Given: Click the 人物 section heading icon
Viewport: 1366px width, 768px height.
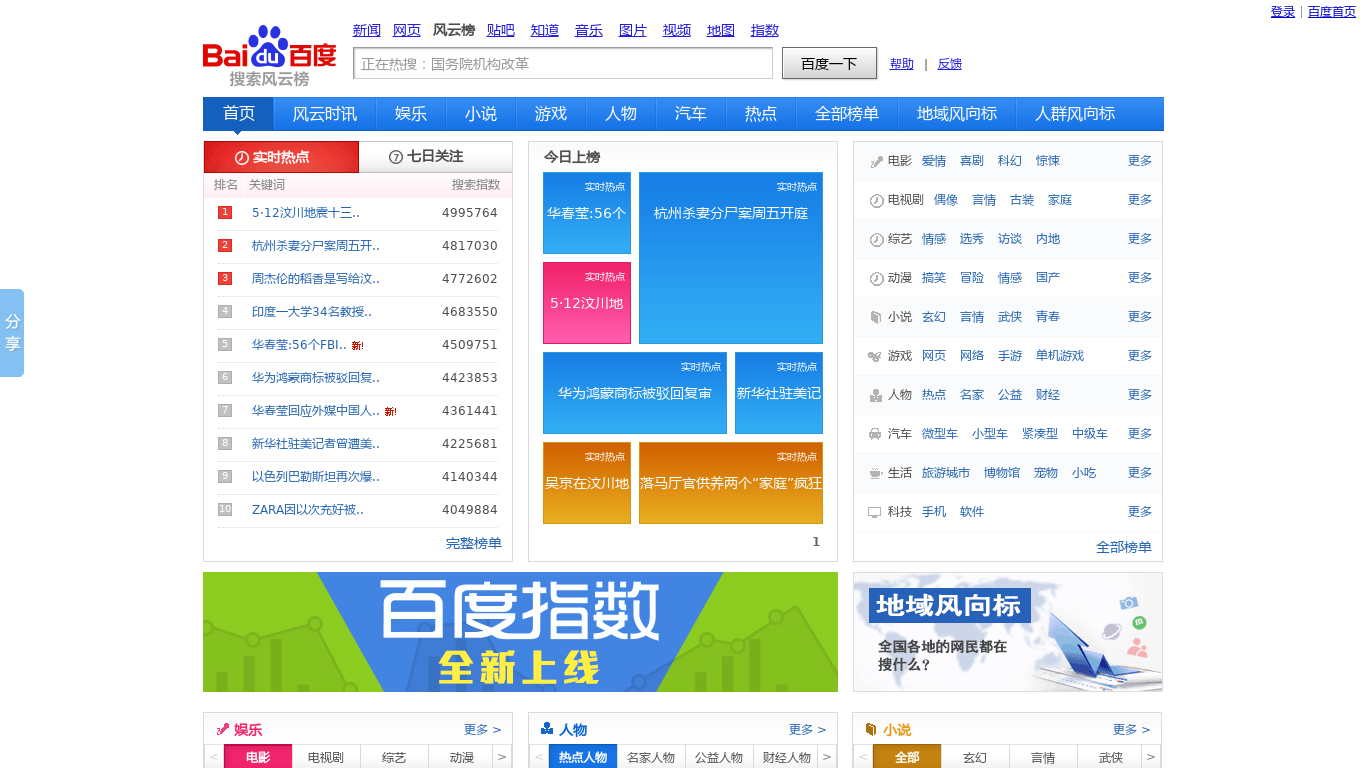Looking at the screenshot, I should click(547, 729).
